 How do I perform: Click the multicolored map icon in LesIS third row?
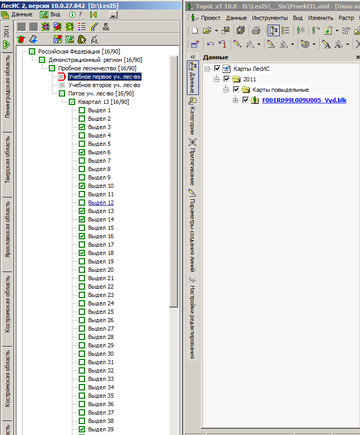click(x=57, y=40)
